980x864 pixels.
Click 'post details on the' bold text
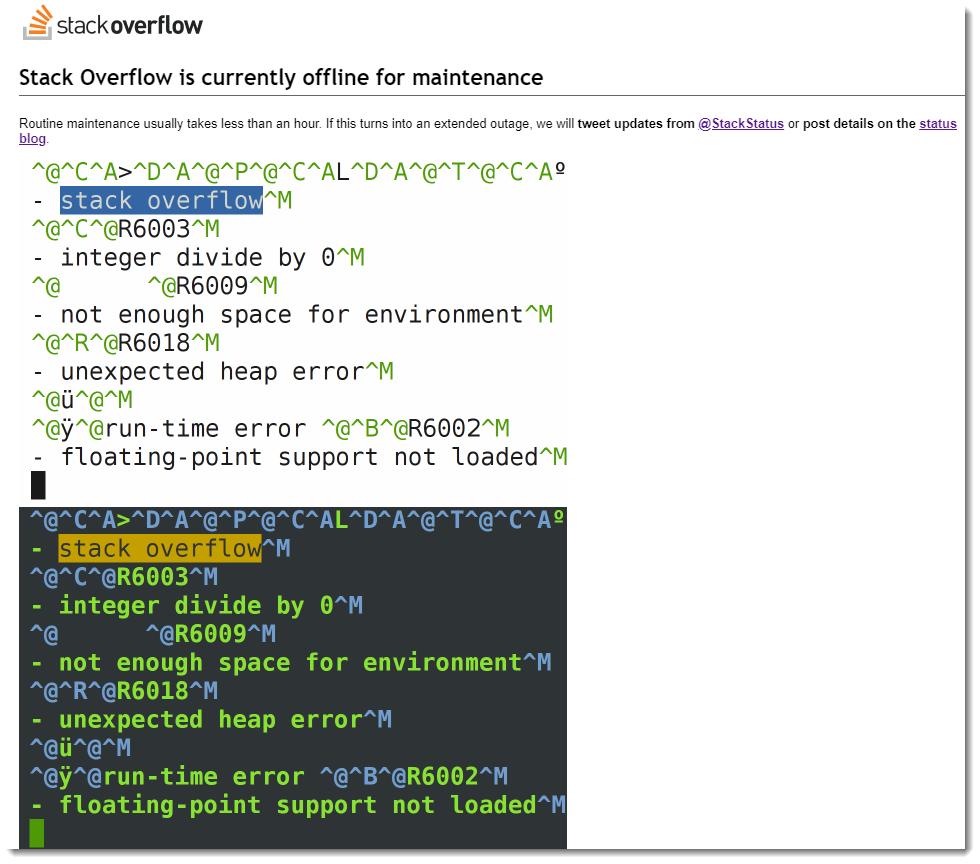[x=859, y=123]
